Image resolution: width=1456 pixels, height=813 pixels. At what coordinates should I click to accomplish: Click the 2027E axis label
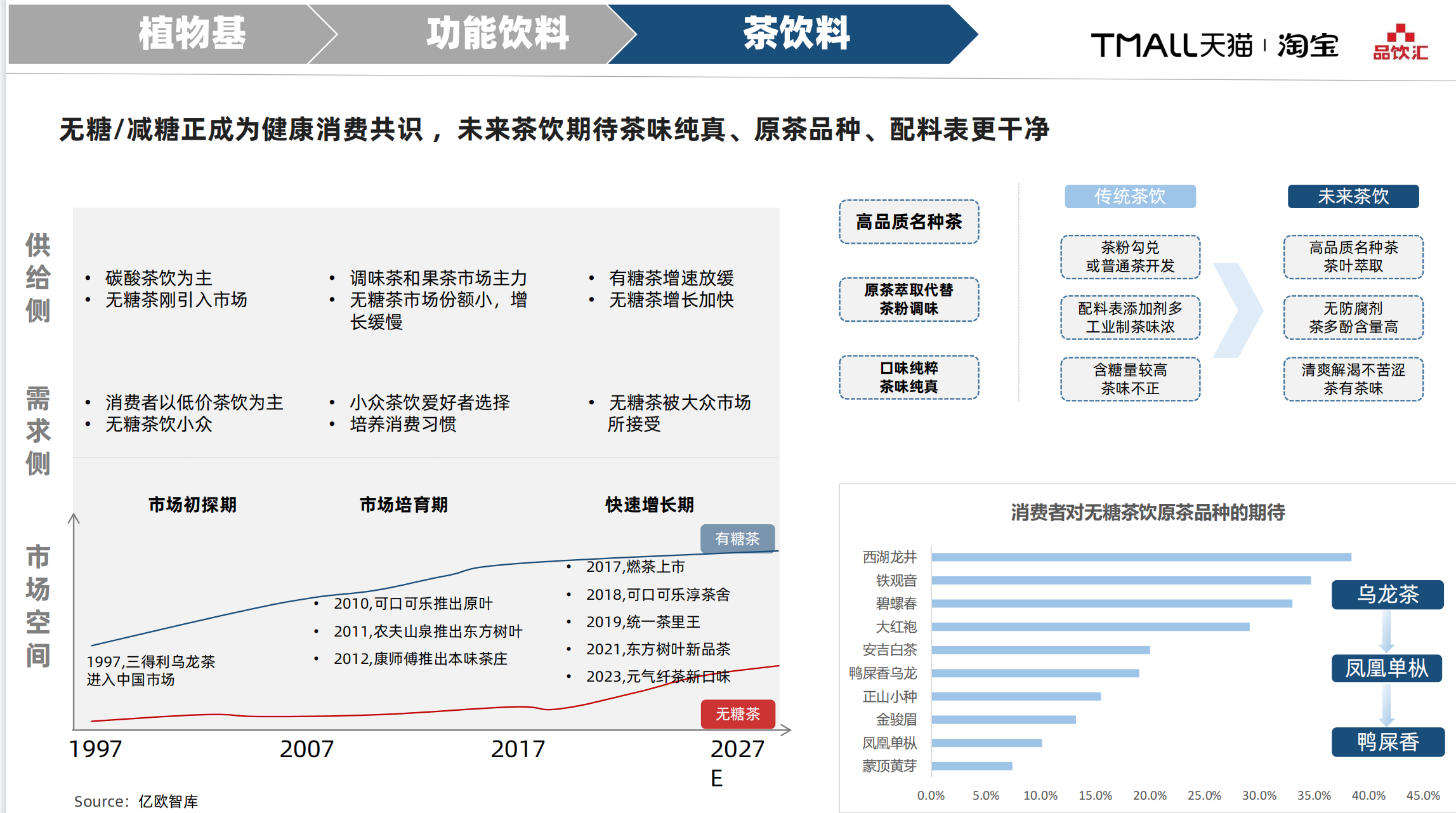737,763
